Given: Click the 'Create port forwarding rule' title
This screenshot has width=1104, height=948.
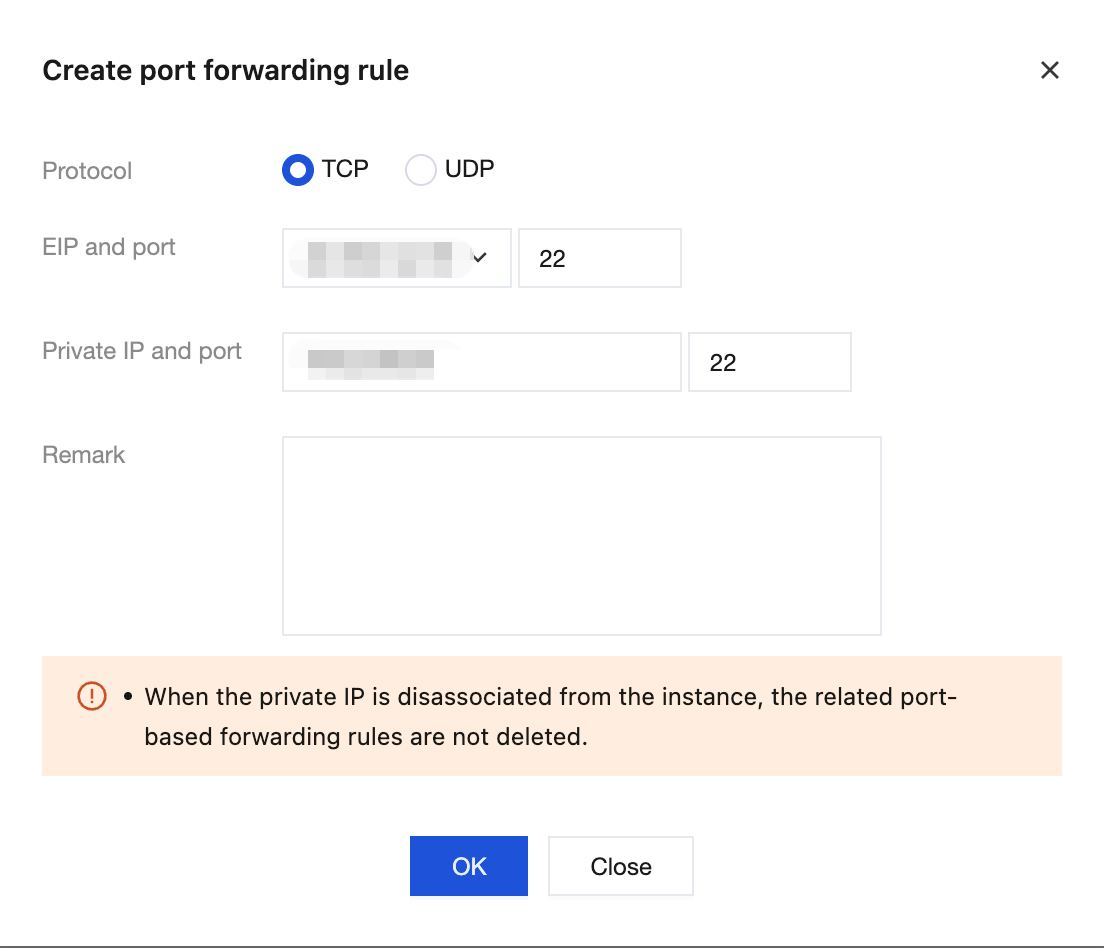Looking at the screenshot, I should coord(225,71).
